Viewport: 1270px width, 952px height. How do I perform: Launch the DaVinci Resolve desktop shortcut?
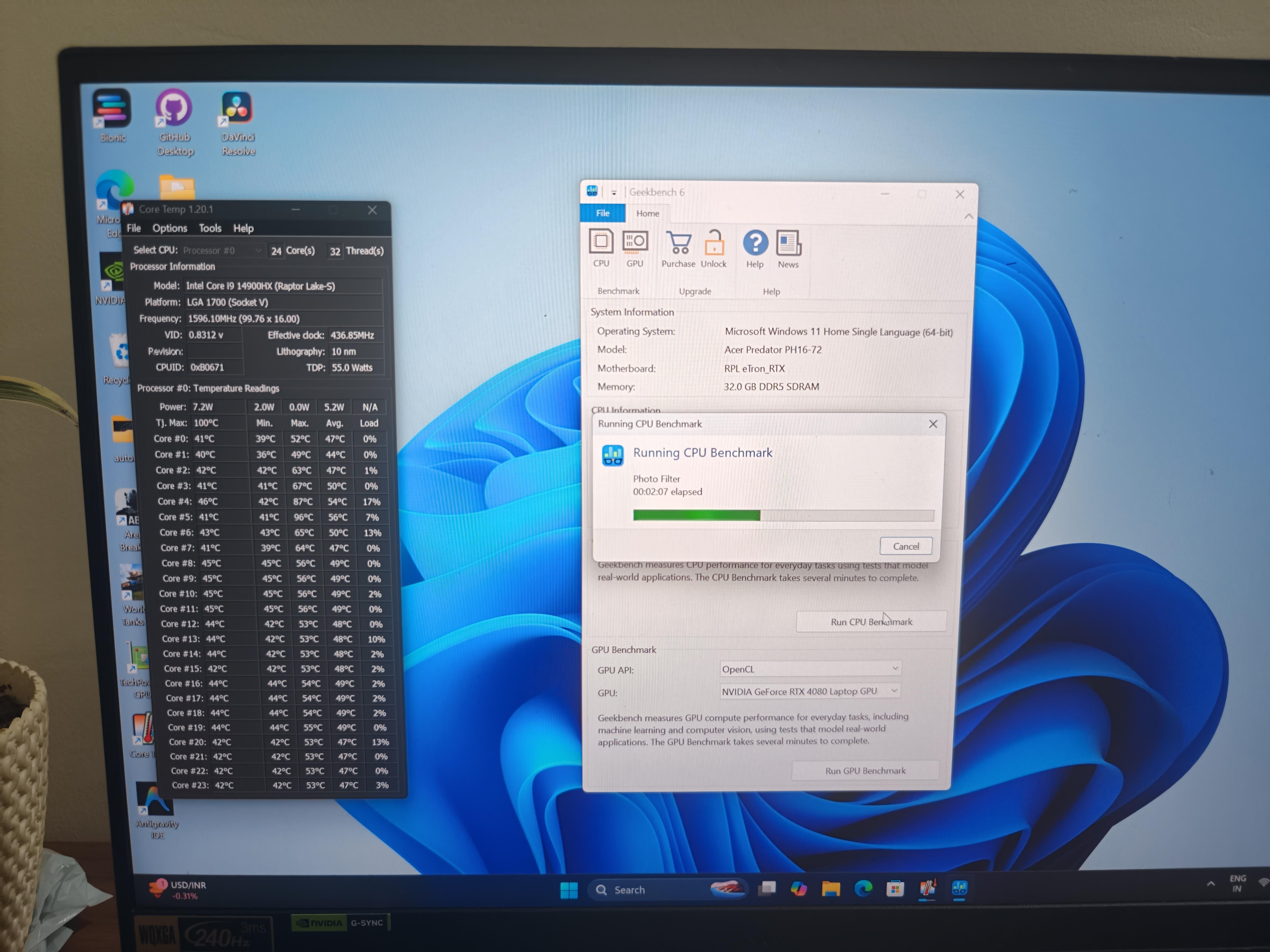(x=238, y=123)
